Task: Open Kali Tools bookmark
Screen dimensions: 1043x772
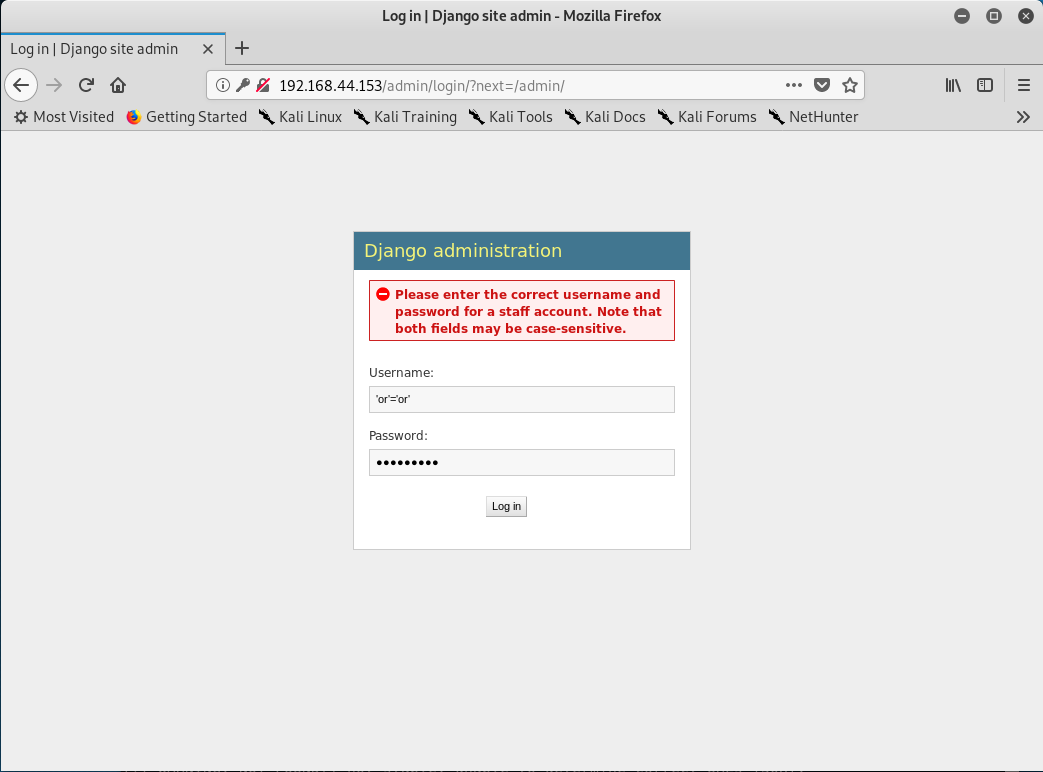Action: pyautogui.click(x=511, y=117)
